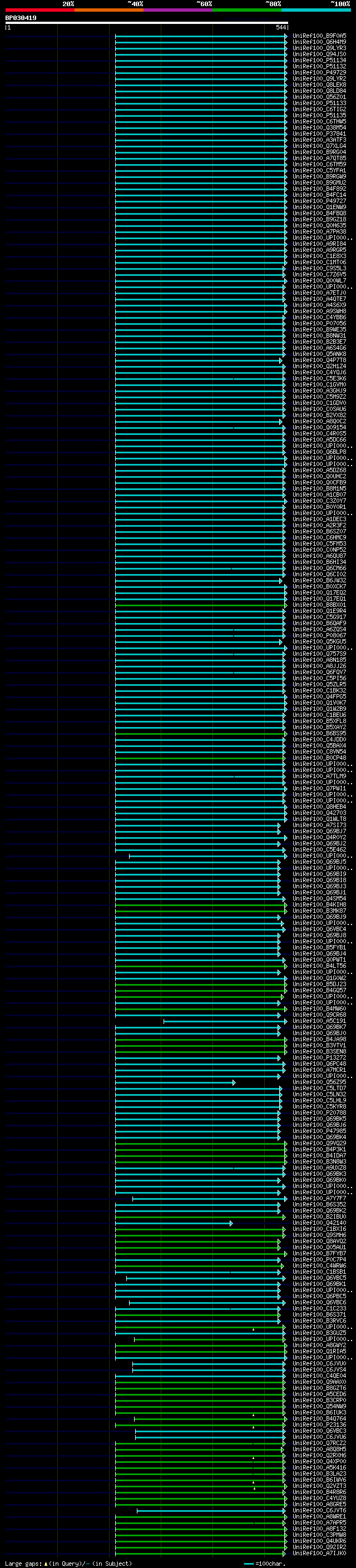Click the short alignment bar for UniRef100_Q56Z95
This screenshot has width=356, height=1568.
point(175,1082)
